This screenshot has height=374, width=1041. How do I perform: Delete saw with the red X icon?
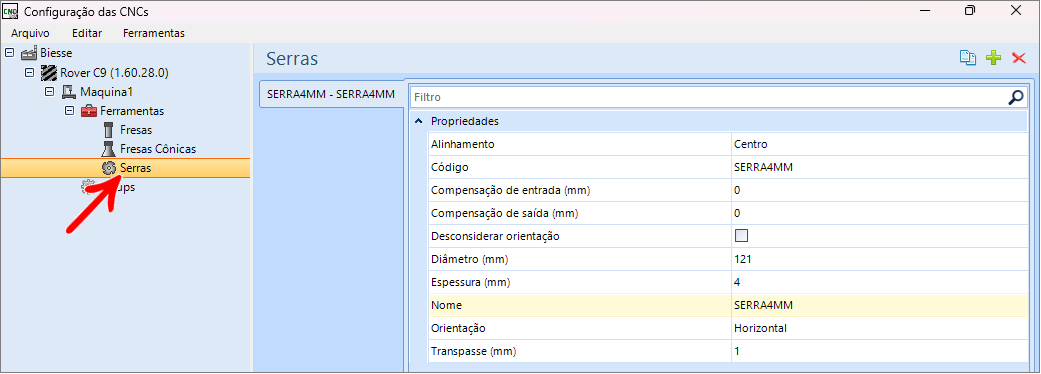[1019, 58]
